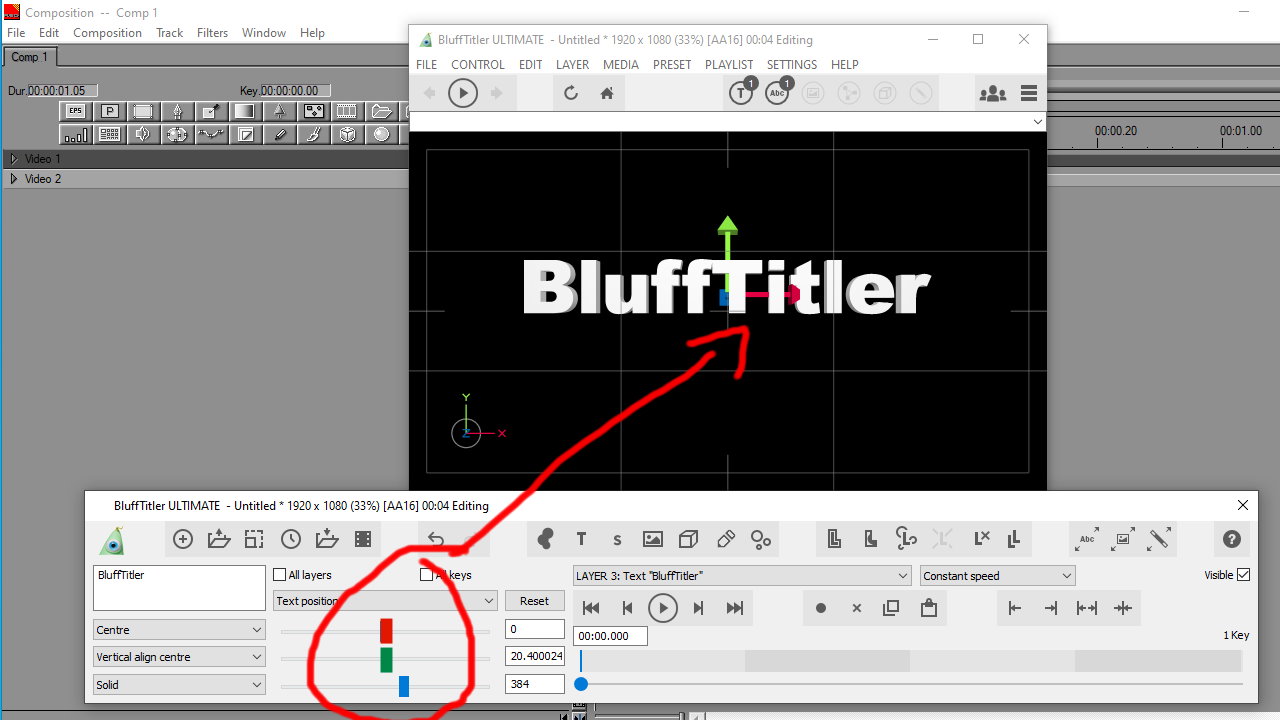Open the Centre alignment dropdown
Screen dimensions: 1280x720
[x=179, y=630]
